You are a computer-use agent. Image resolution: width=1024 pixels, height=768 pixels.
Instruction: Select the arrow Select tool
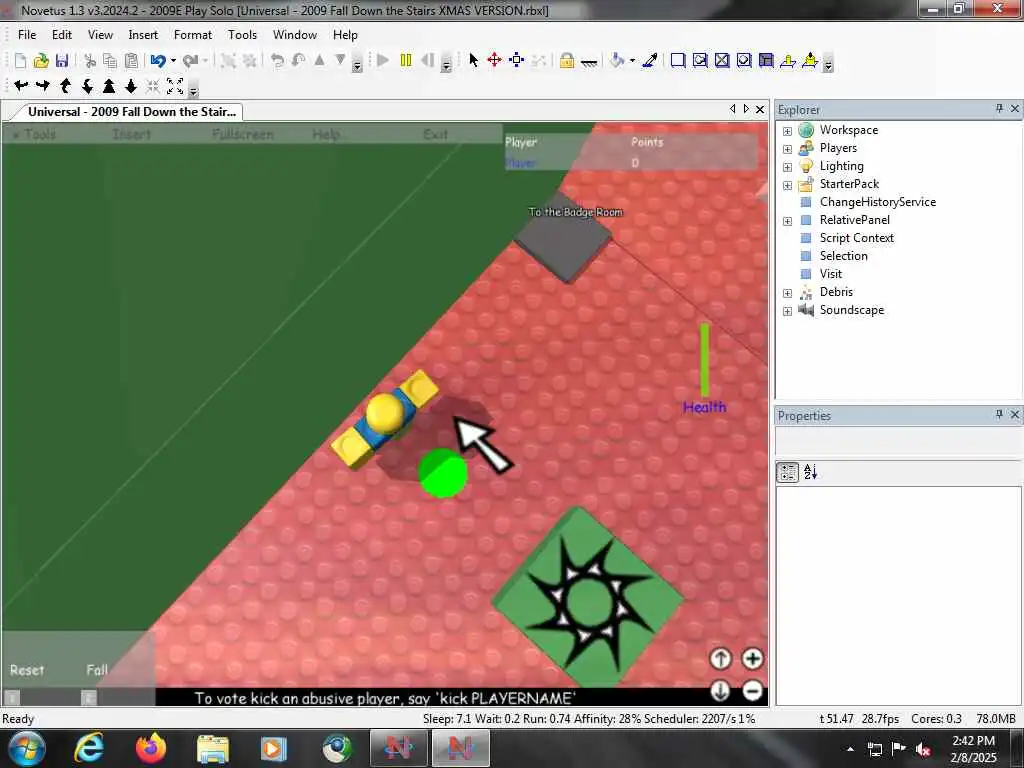473,61
